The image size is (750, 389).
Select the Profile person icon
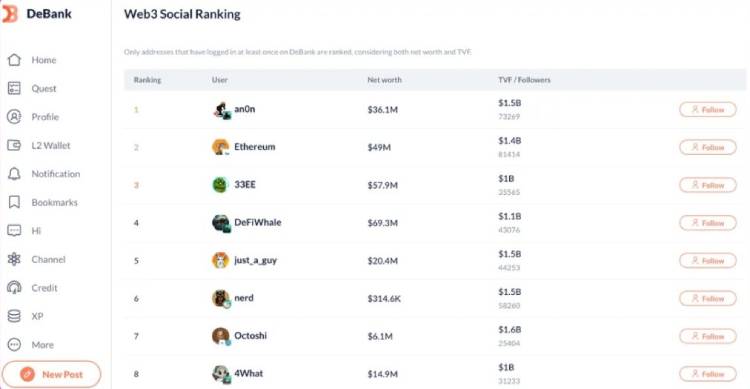pos(14,117)
